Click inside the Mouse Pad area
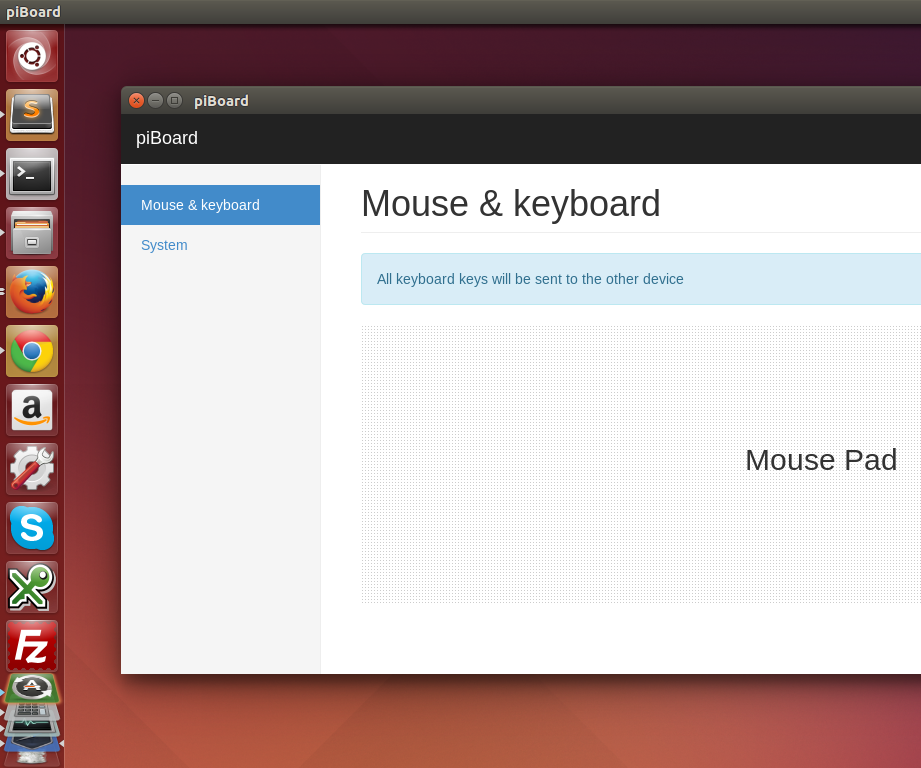This screenshot has height=768, width=921. [640, 463]
